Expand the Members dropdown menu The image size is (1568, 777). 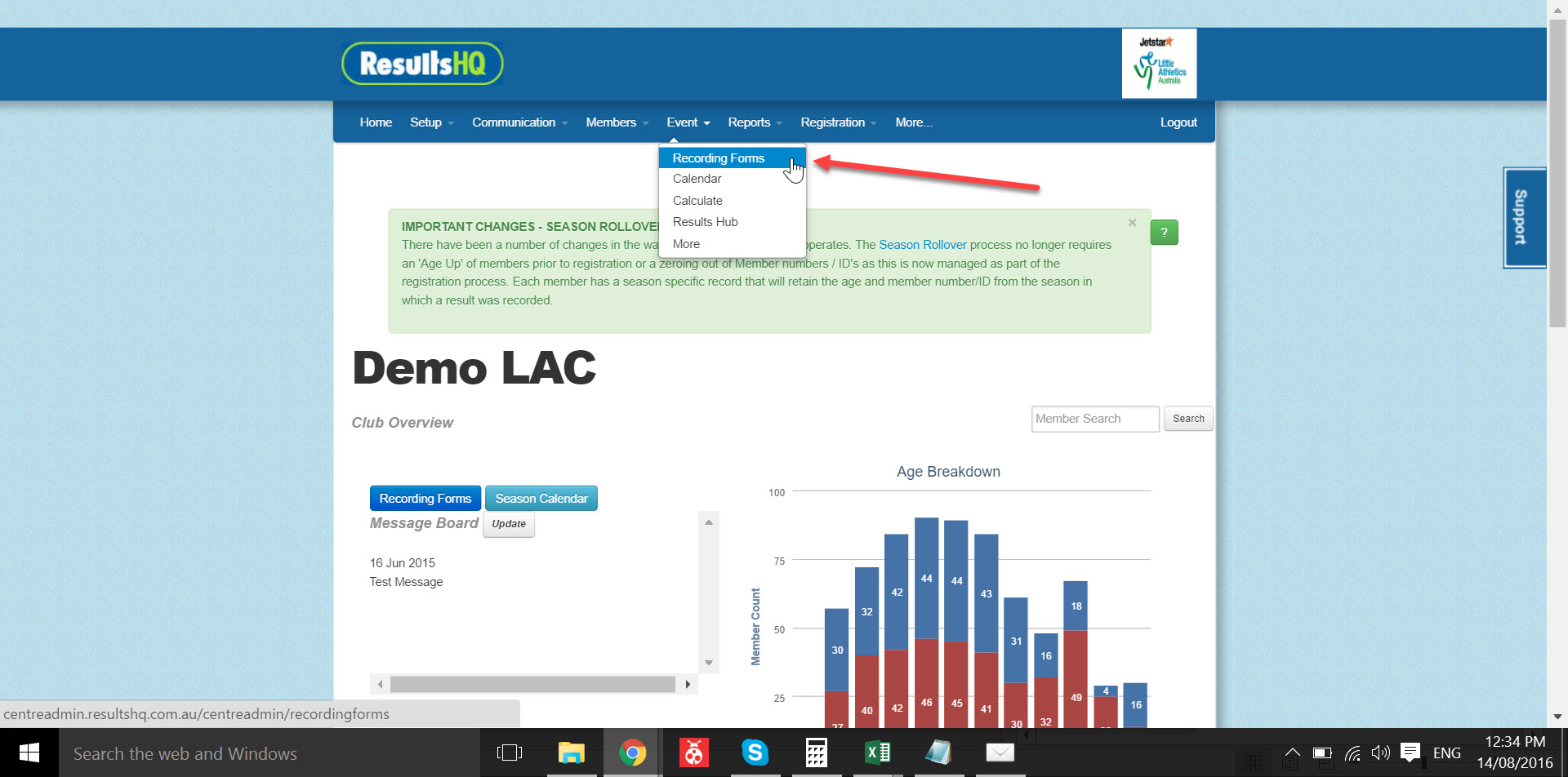tap(617, 122)
